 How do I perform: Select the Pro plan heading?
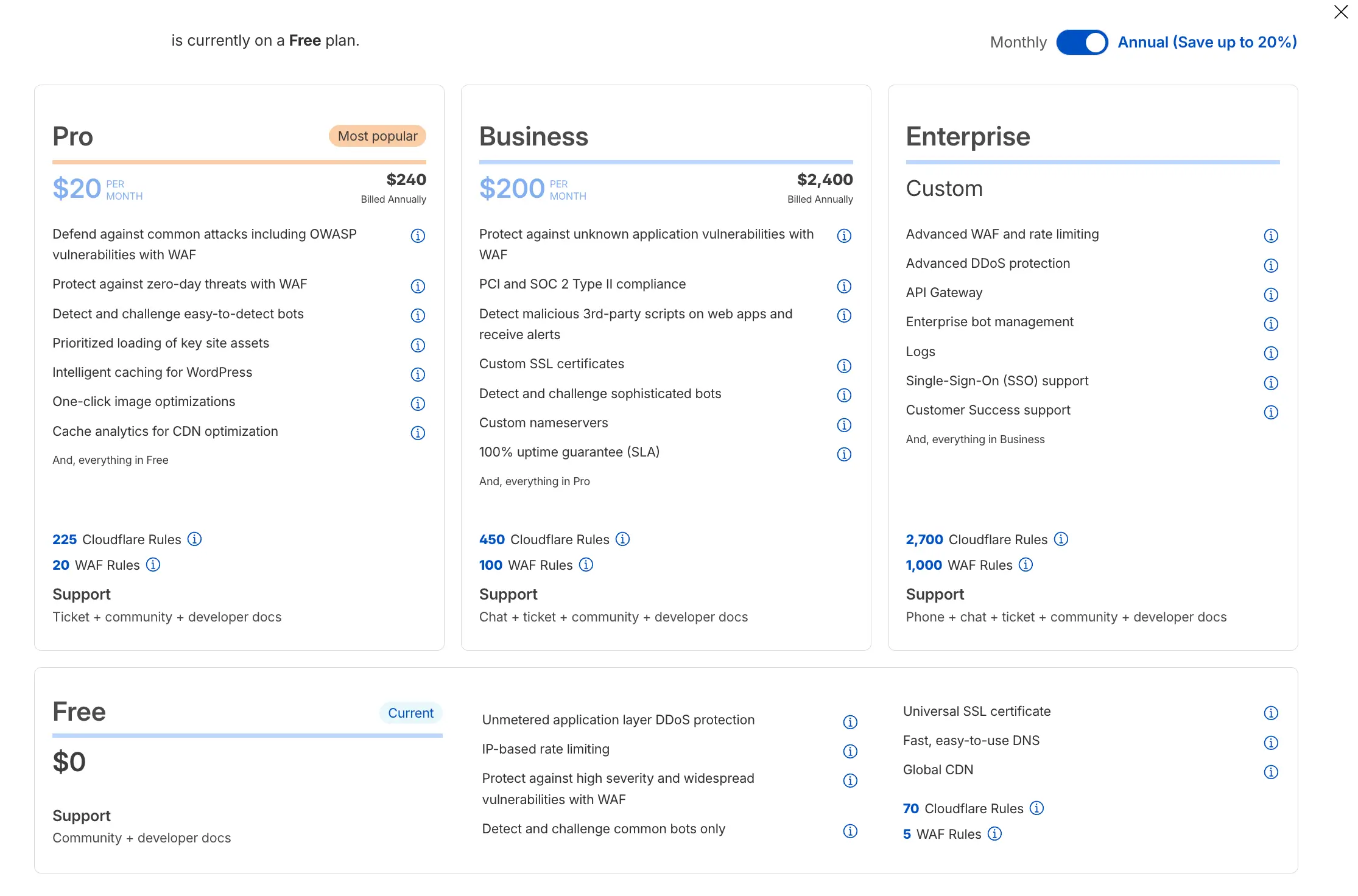point(72,136)
